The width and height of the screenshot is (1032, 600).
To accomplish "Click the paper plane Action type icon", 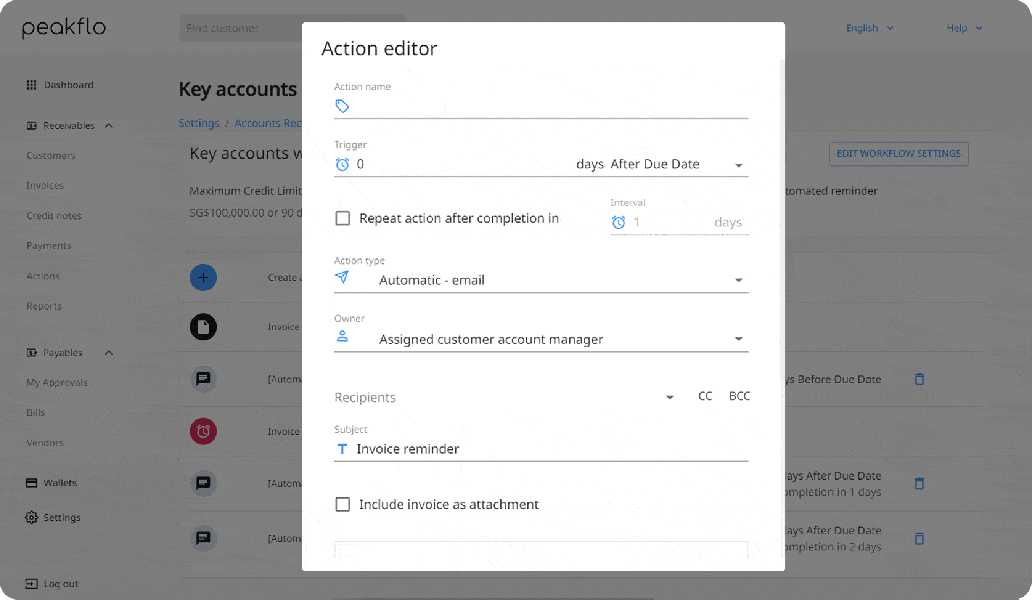I will [x=342, y=279].
